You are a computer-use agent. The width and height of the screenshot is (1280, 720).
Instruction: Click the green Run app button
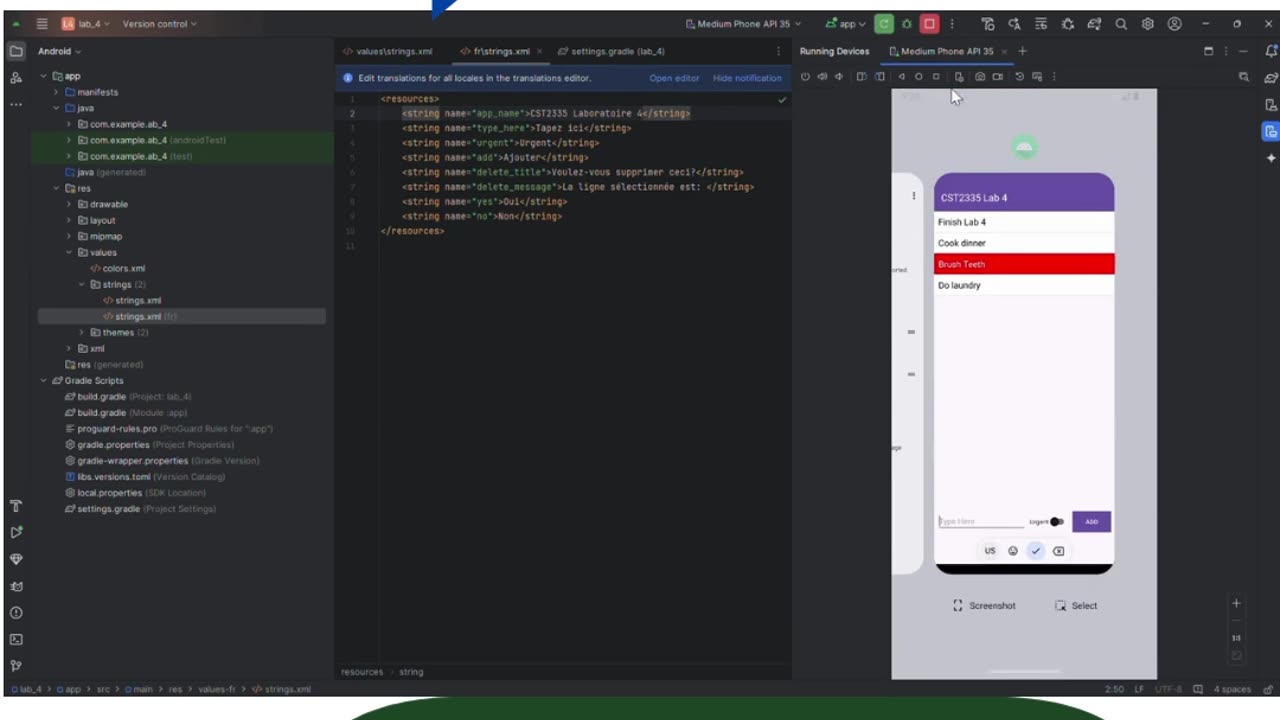click(x=883, y=24)
